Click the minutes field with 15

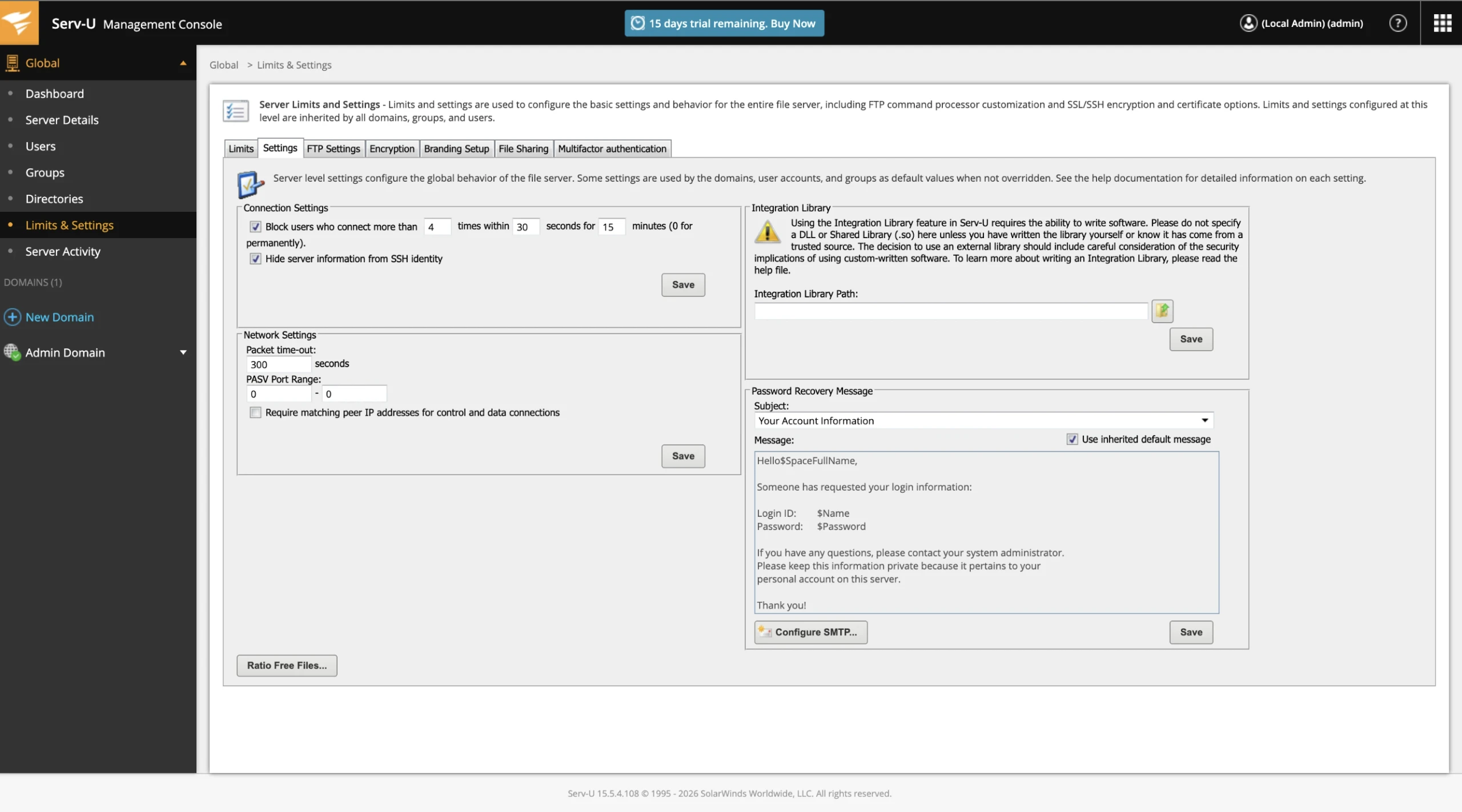612,227
